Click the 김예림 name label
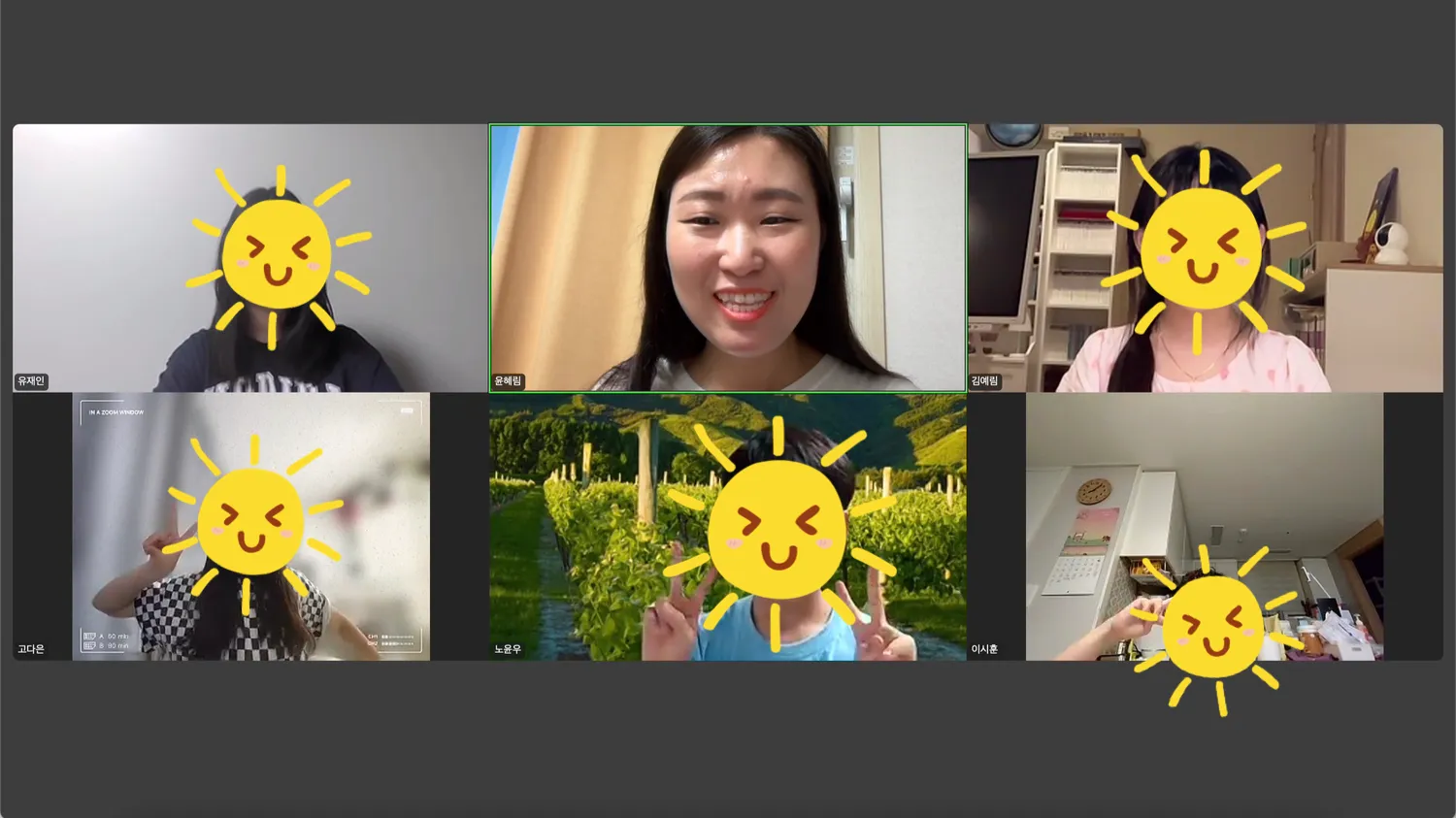Screen dimensions: 1456x818 click(985, 381)
